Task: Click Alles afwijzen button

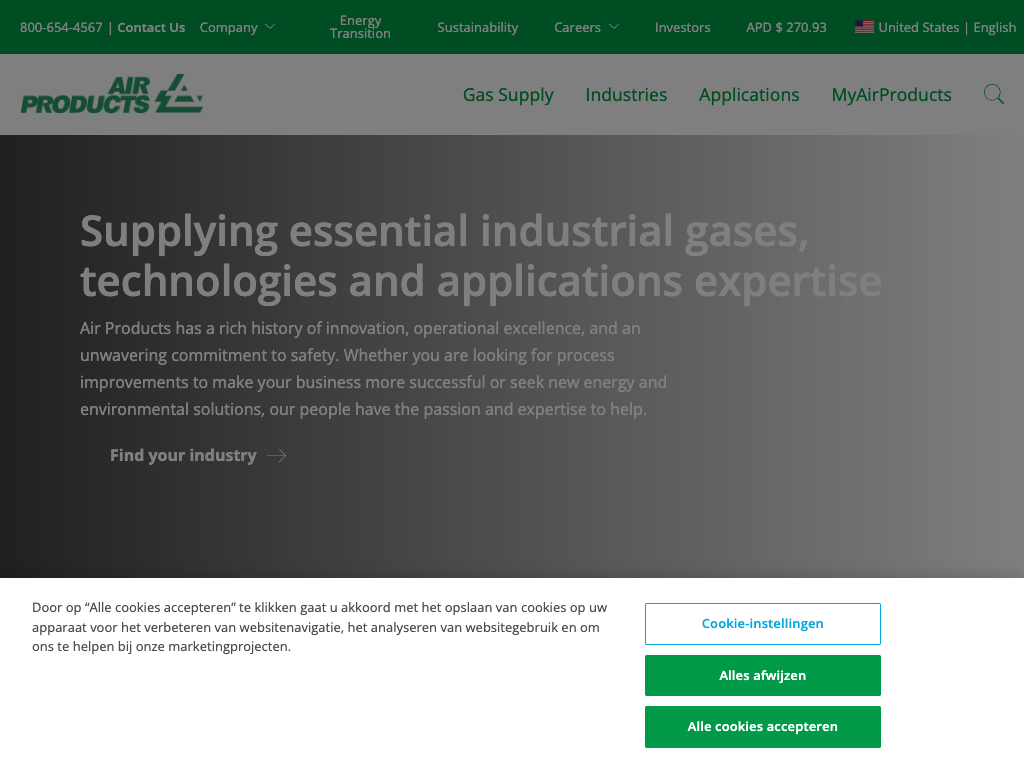Action: coord(763,675)
